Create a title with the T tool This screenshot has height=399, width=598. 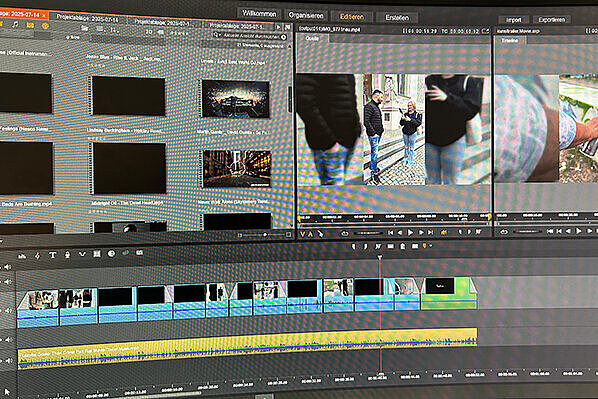pos(52,255)
